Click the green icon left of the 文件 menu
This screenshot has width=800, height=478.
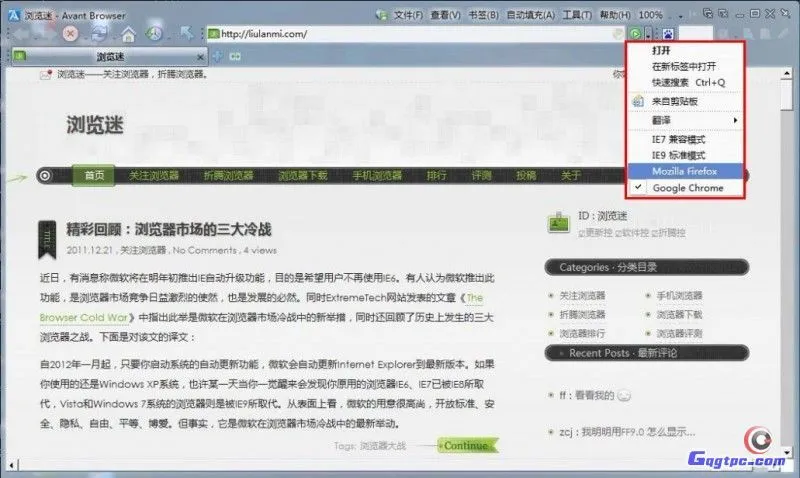(381, 15)
